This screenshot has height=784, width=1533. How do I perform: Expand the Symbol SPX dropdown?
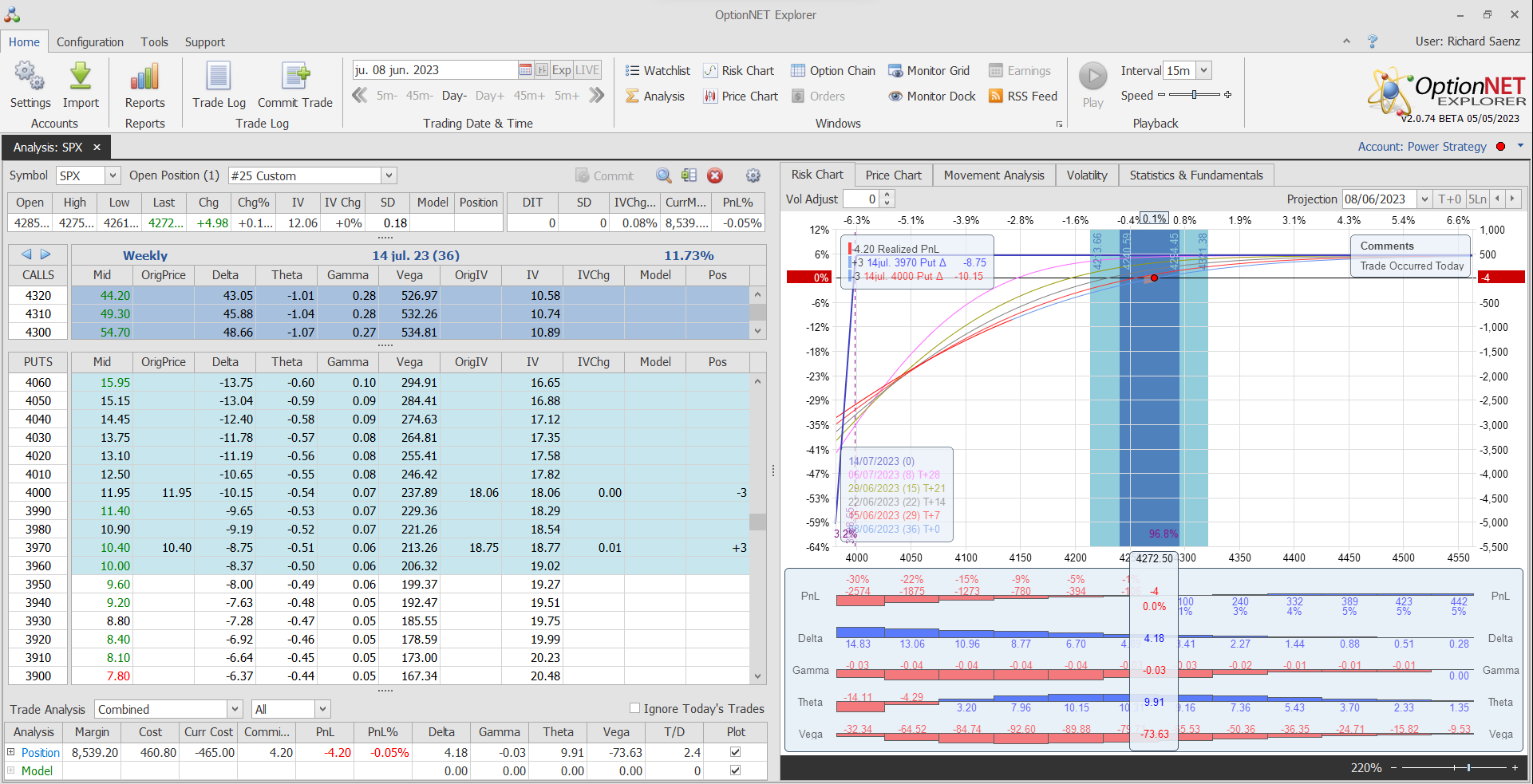coord(113,175)
